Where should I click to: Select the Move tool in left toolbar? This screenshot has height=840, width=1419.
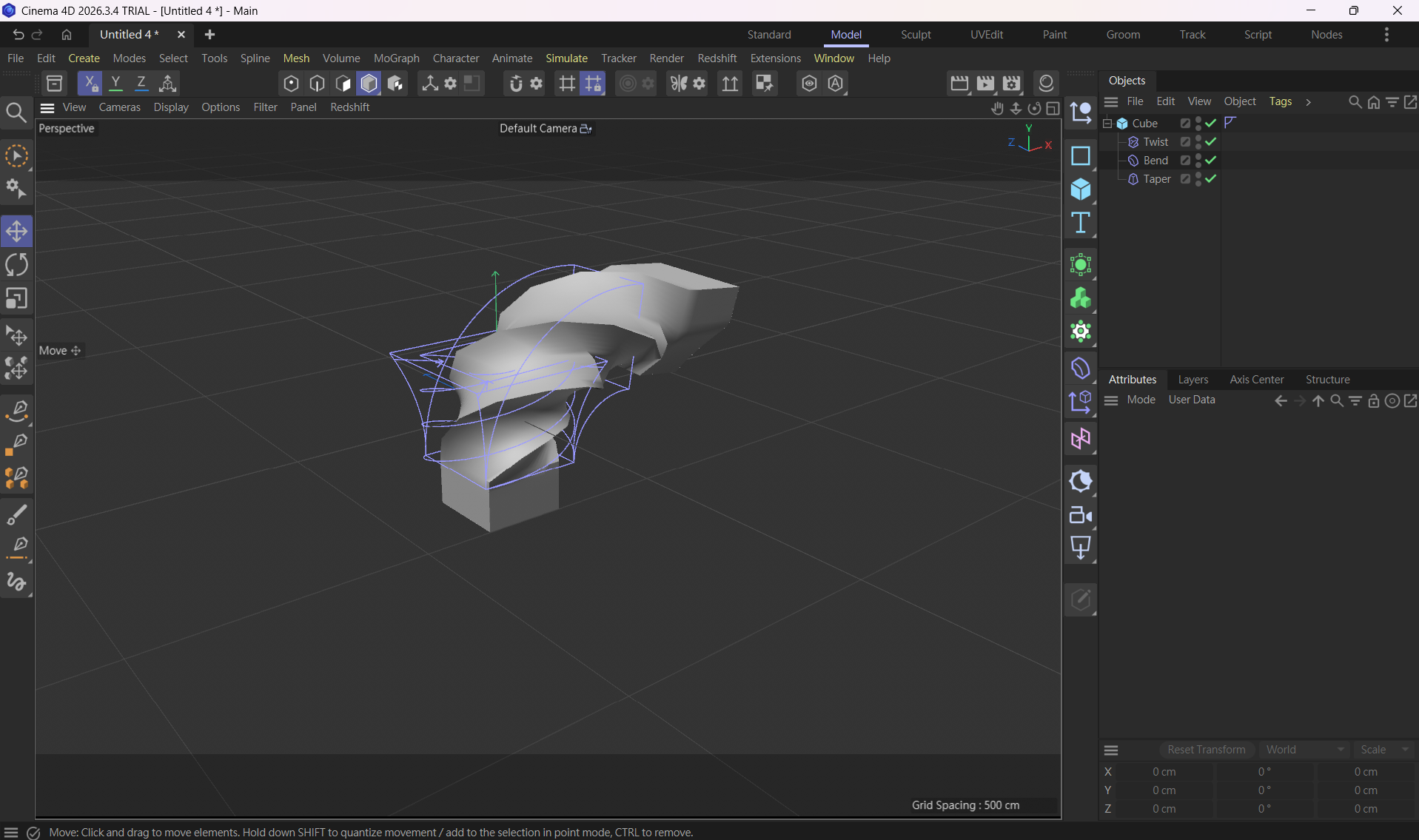[16, 231]
